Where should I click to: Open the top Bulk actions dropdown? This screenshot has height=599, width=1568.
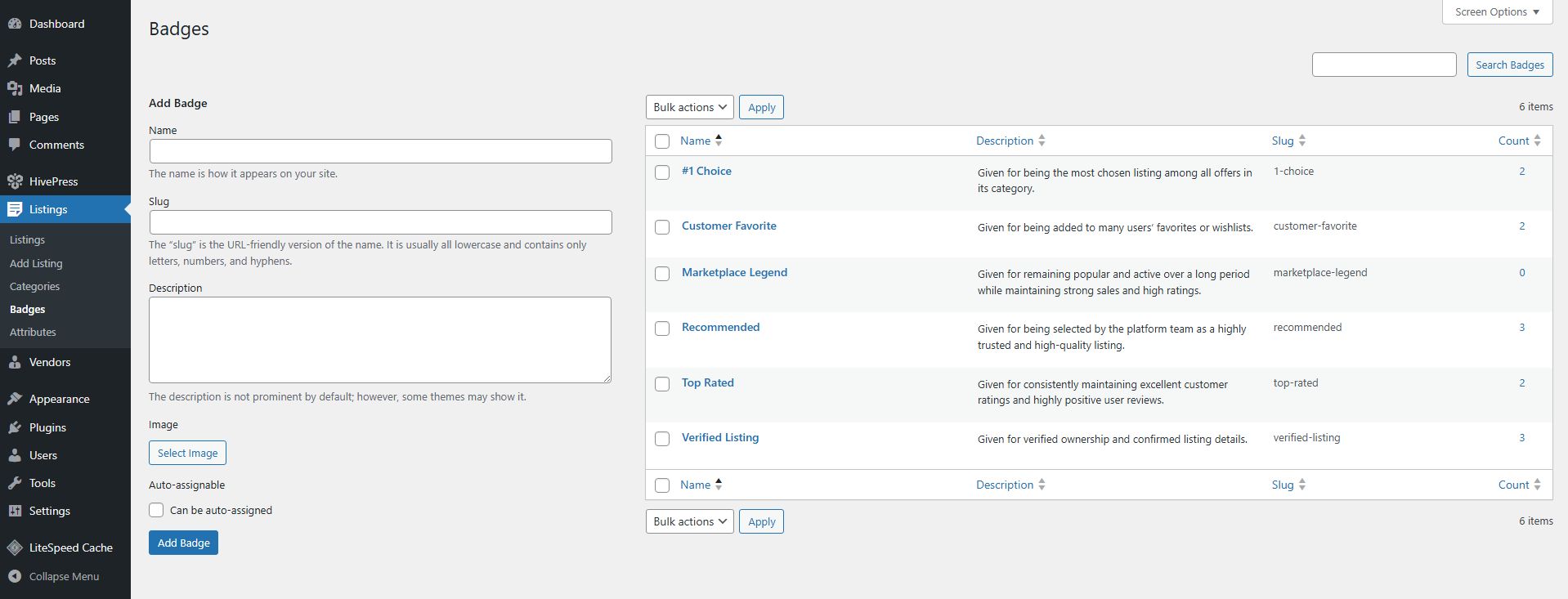click(x=689, y=107)
